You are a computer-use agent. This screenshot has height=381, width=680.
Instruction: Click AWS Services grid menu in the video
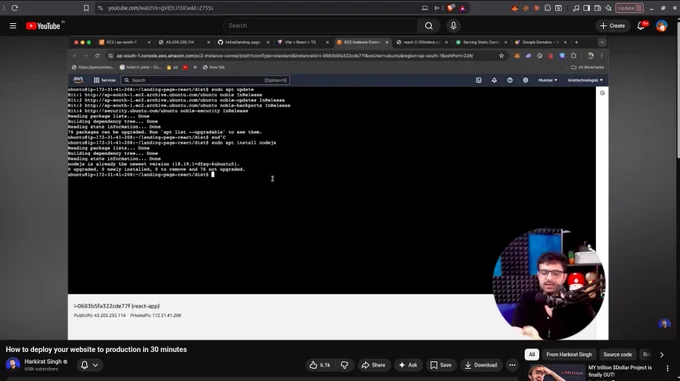click(x=105, y=80)
